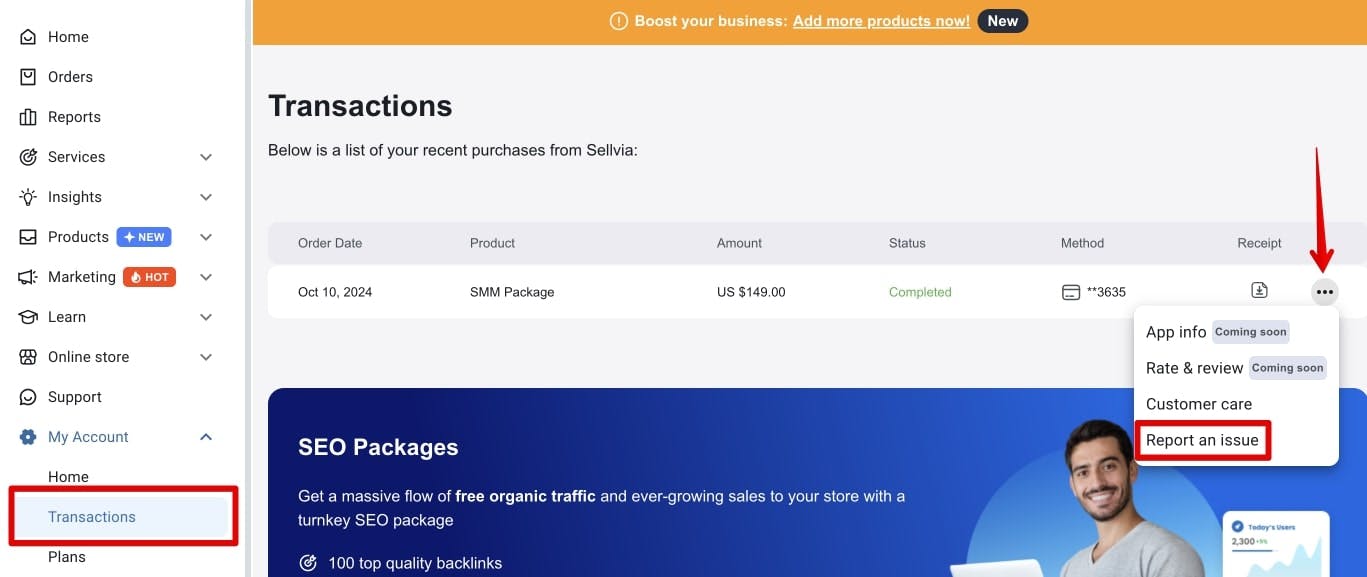The width and height of the screenshot is (1367, 577).
Task: Choose Customer care menu option
Action: (x=1199, y=404)
